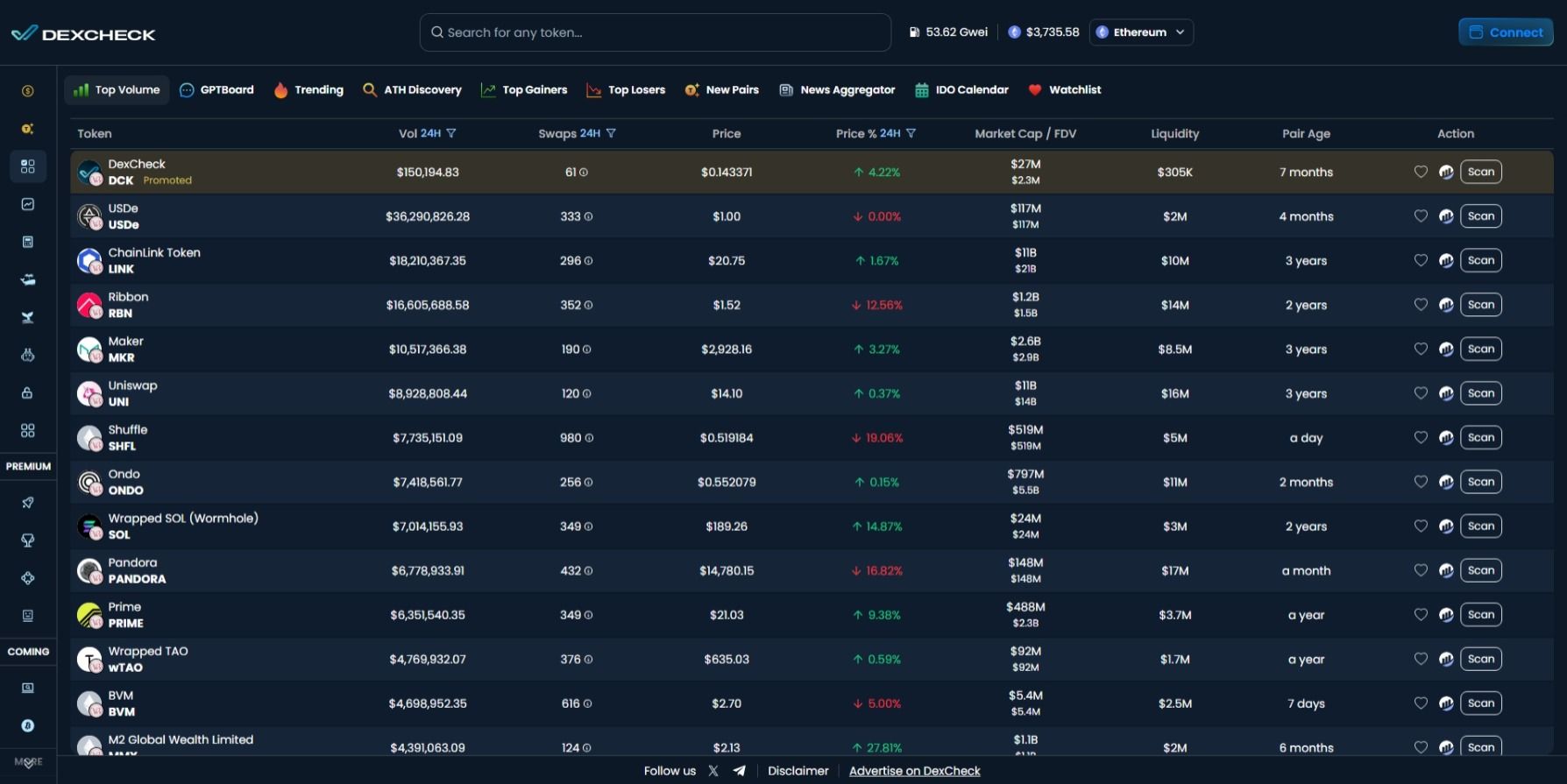Favorite Ribbon with heart icon
This screenshot has height=784, width=1567.
click(x=1421, y=304)
